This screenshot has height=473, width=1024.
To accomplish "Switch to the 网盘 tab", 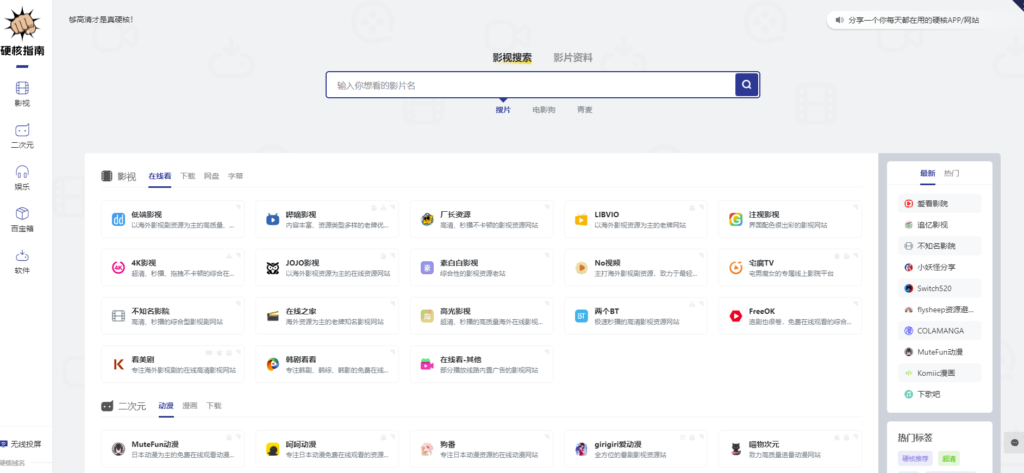I will click(212, 176).
